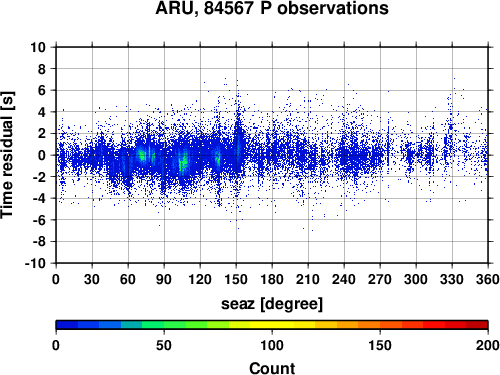This screenshot has height=375, width=500.
Task: Click the colorbar tick label 200
Action: coord(488,345)
